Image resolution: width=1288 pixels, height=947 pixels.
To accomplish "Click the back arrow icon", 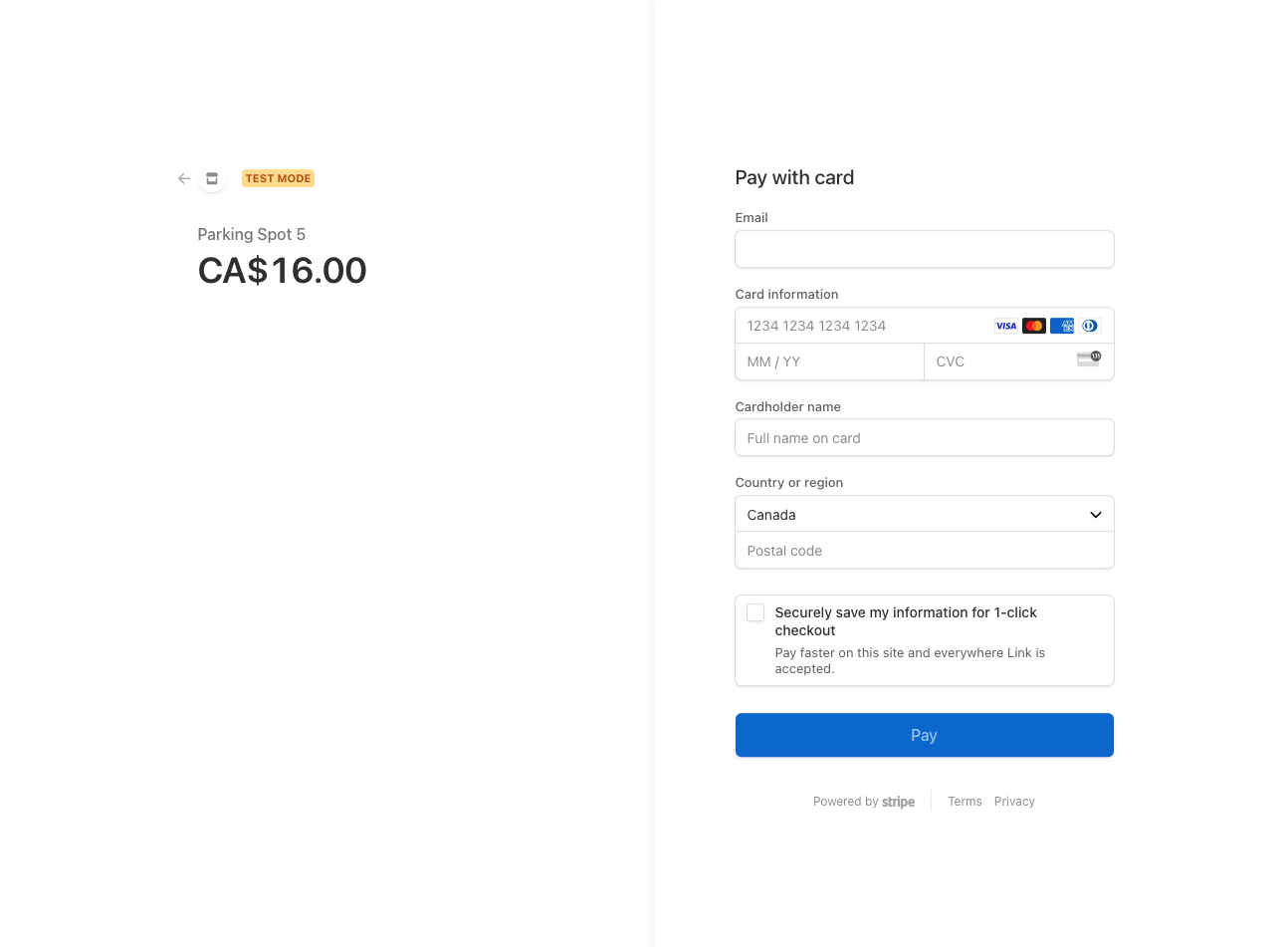I will 184,179.
